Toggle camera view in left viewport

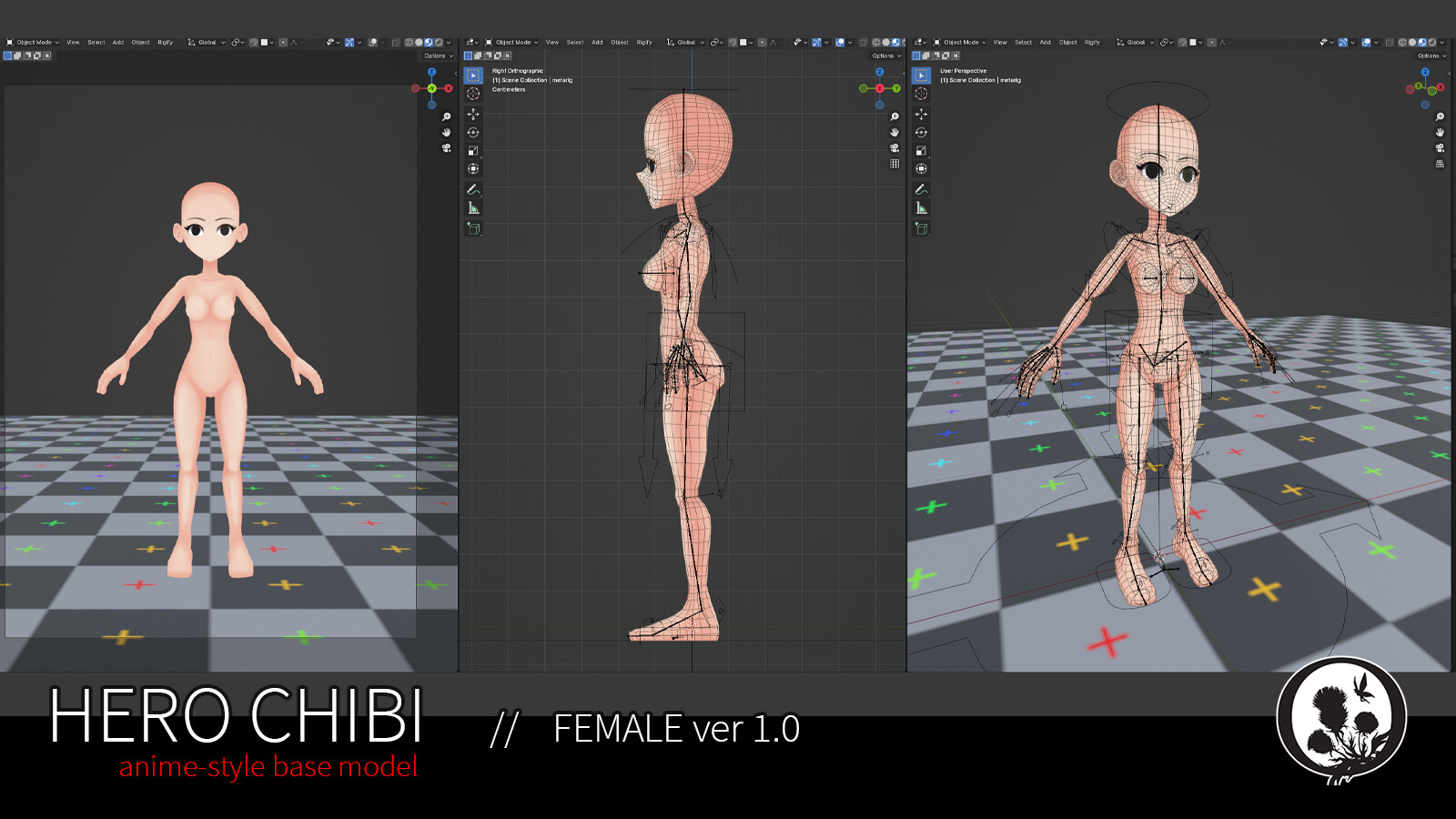point(446,147)
